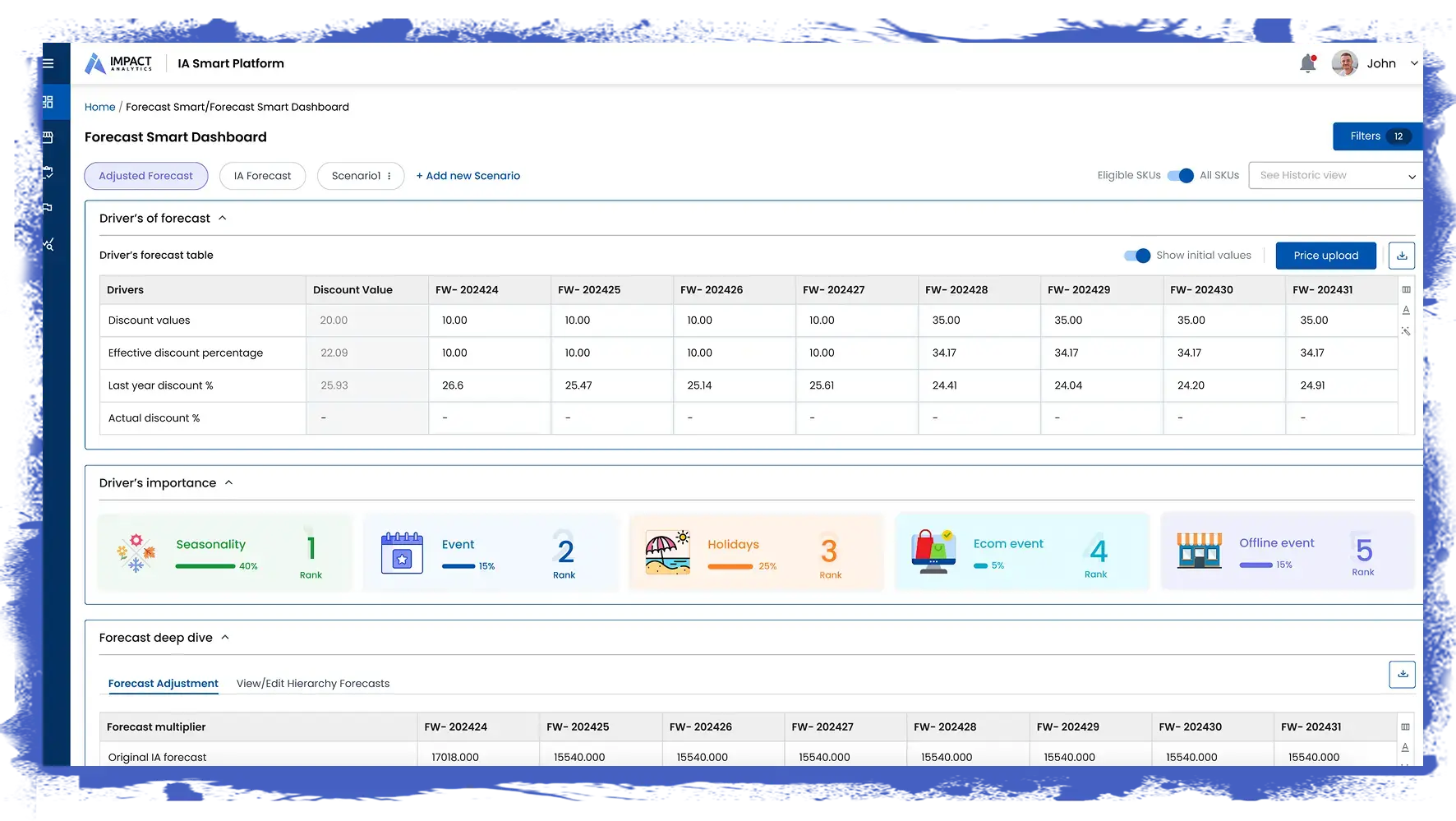Image resolution: width=1456 pixels, height=821 pixels.
Task: Open the analytics search sidebar icon
Action: [48, 244]
